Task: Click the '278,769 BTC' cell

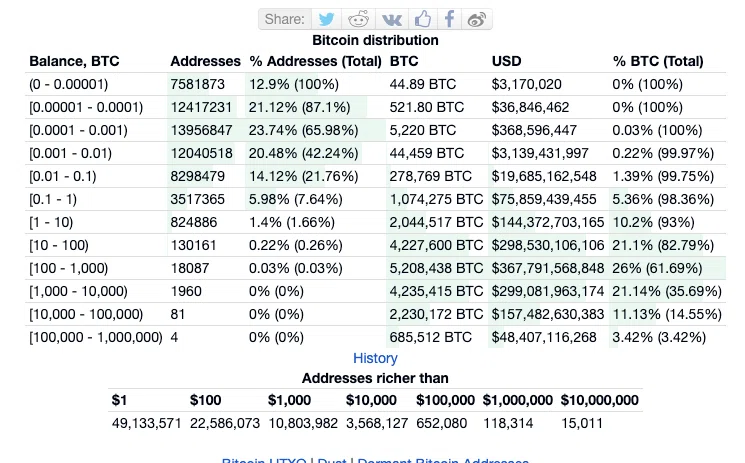Action: (x=430, y=176)
